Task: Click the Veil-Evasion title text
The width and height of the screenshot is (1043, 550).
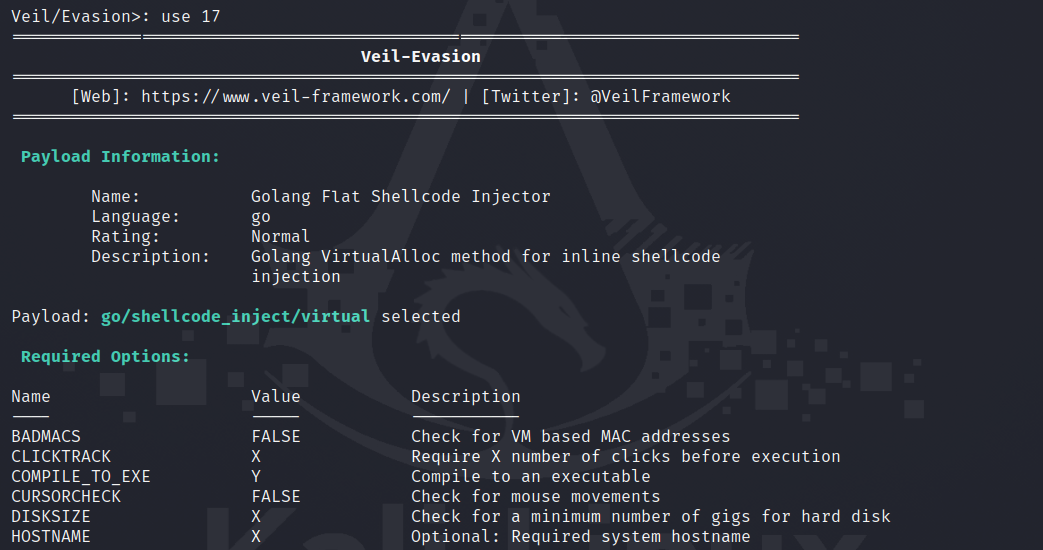Action: coord(420,57)
